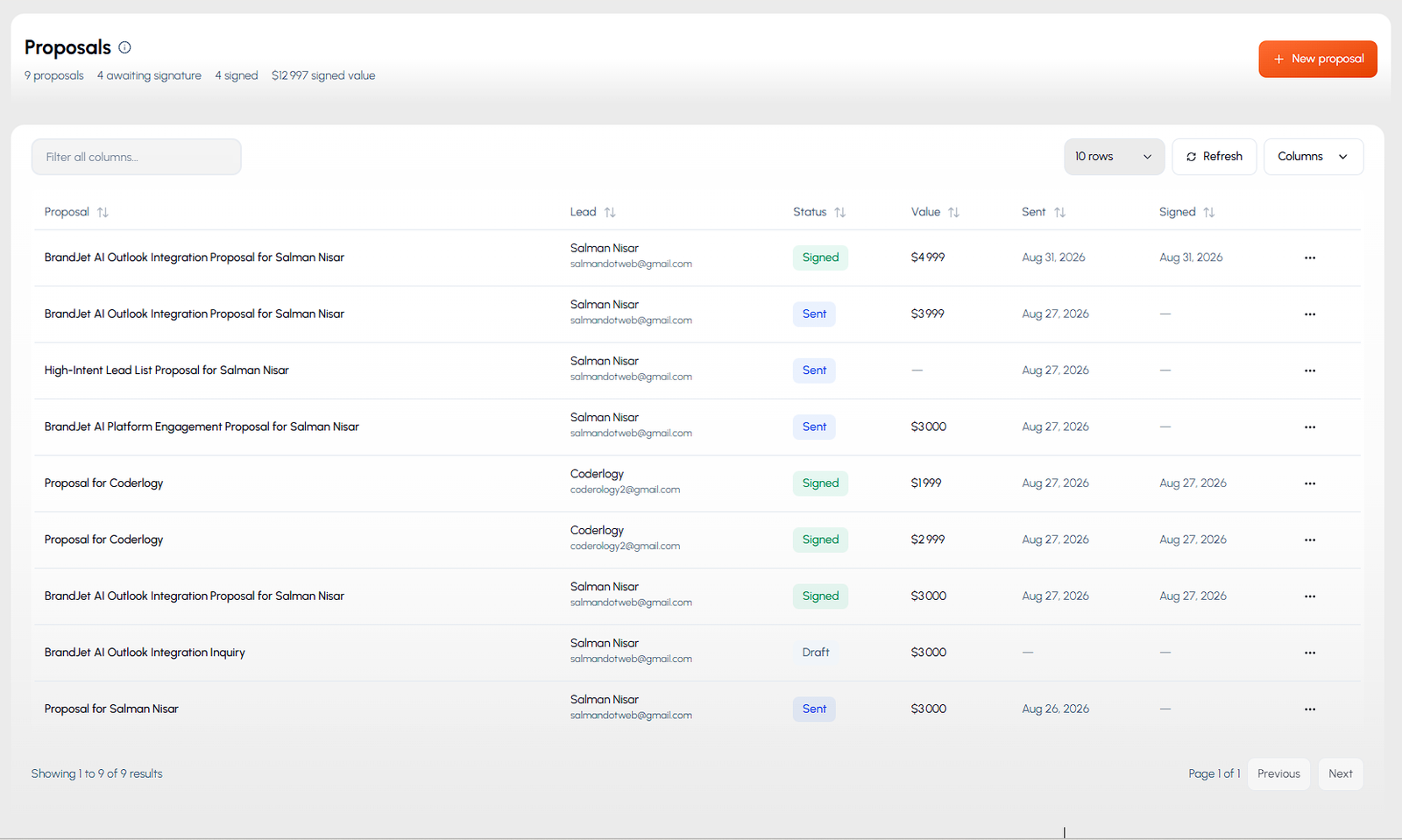Screen dimensions: 1402x840
Task: Open row menu for $4999 signed proposal
Action: click(x=1310, y=258)
